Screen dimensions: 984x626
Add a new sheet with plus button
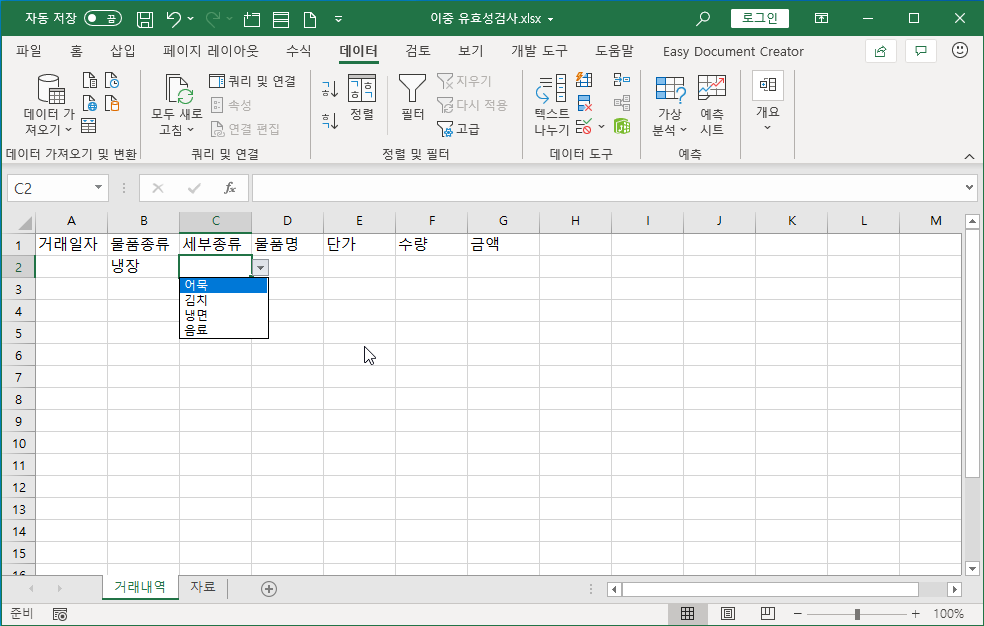[x=269, y=588]
